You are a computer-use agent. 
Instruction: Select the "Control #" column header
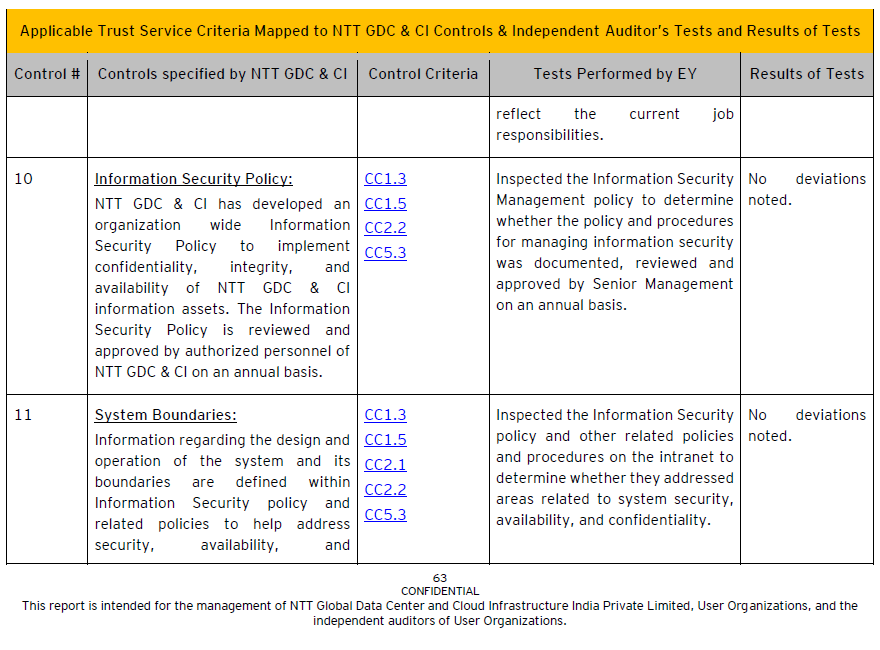pyautogui.click(x=47, y=74)
